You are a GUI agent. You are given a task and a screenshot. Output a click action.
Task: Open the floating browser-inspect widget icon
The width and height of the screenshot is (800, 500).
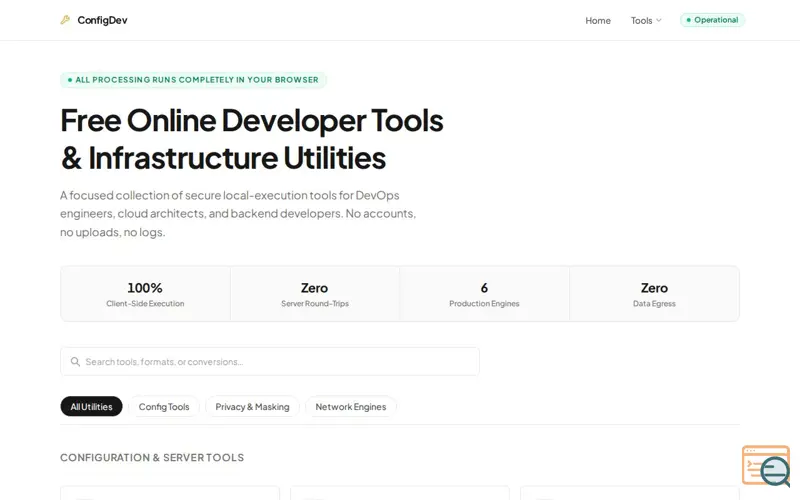(766, 466)
